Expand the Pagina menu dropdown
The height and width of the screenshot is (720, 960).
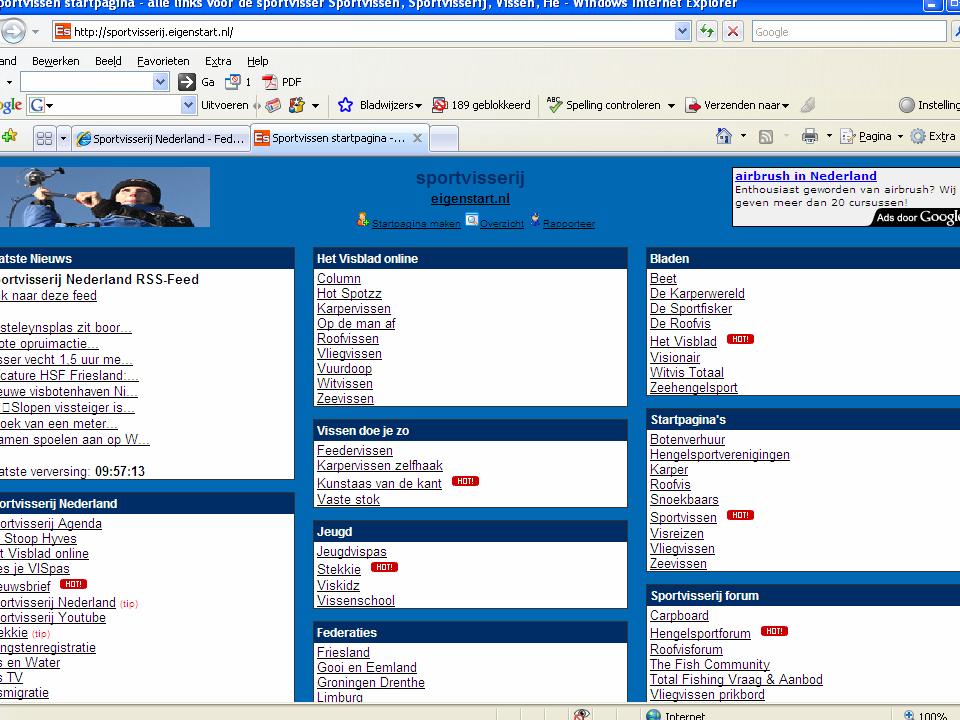pos(899,136)
